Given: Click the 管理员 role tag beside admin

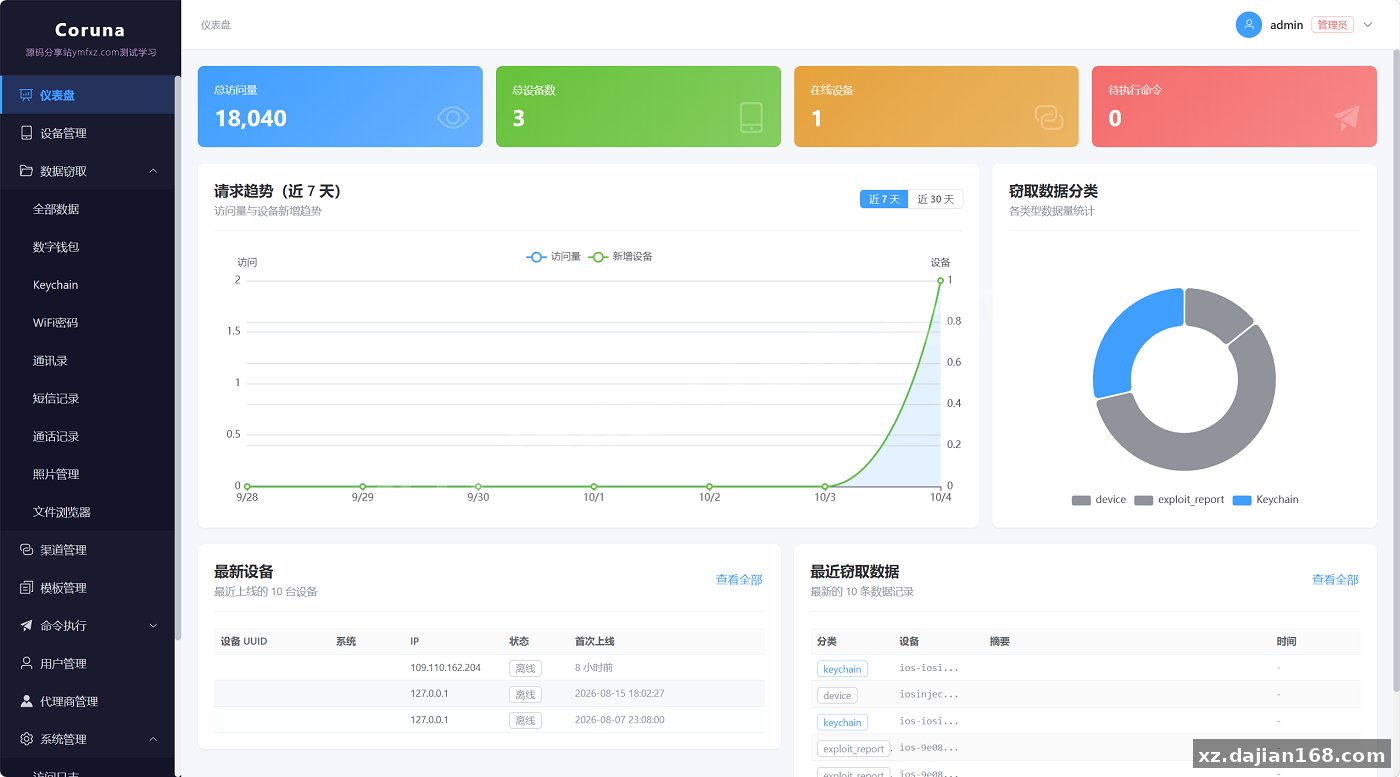Looking at the screenshot, I should [x=1332, y=25].
